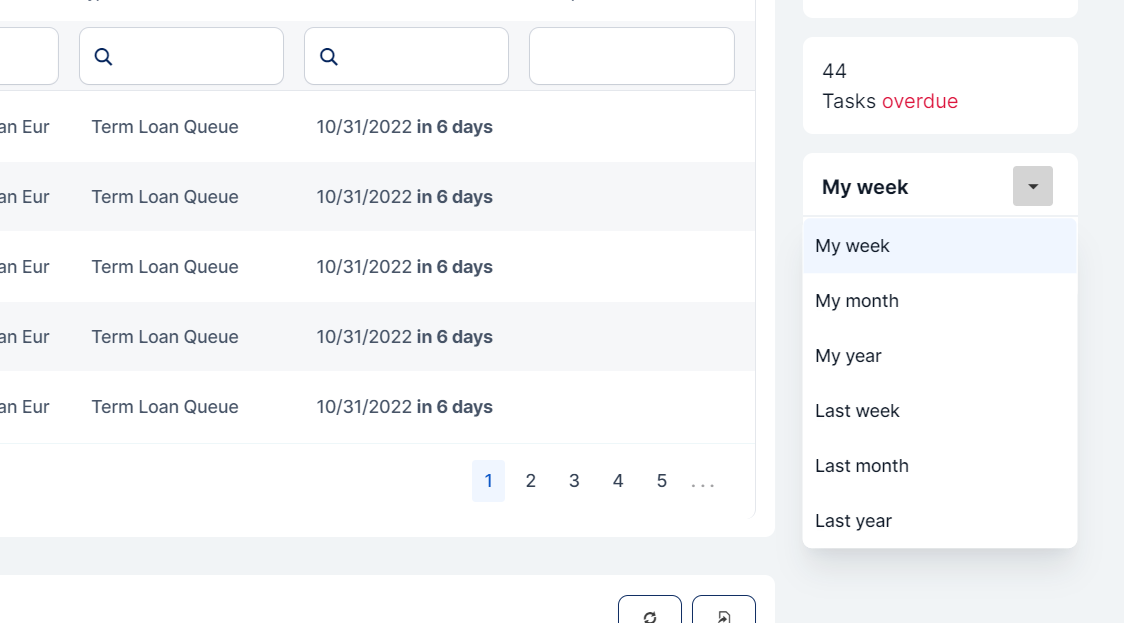Go to page 2 of the table

(x=531, y=481)
